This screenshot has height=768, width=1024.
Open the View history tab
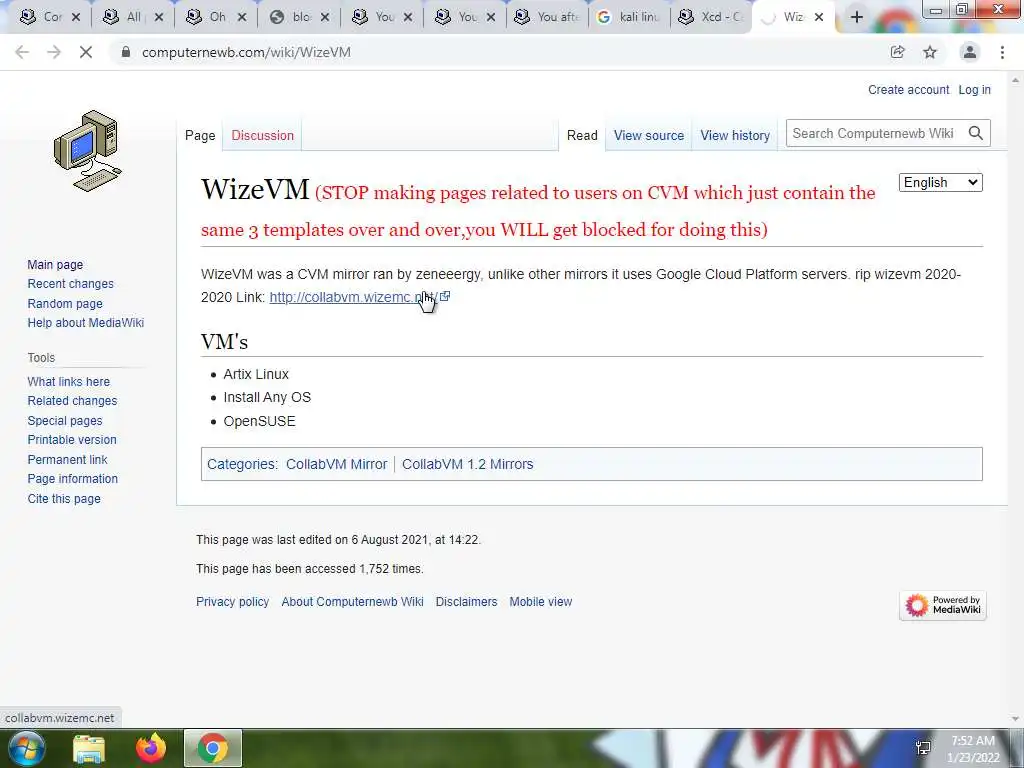point(735,135)
